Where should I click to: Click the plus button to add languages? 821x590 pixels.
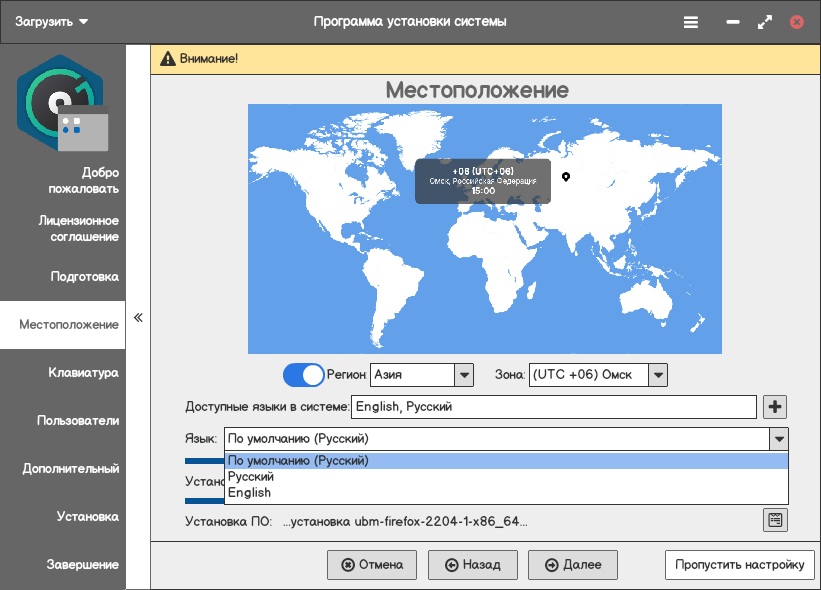[x=775, y=407]
